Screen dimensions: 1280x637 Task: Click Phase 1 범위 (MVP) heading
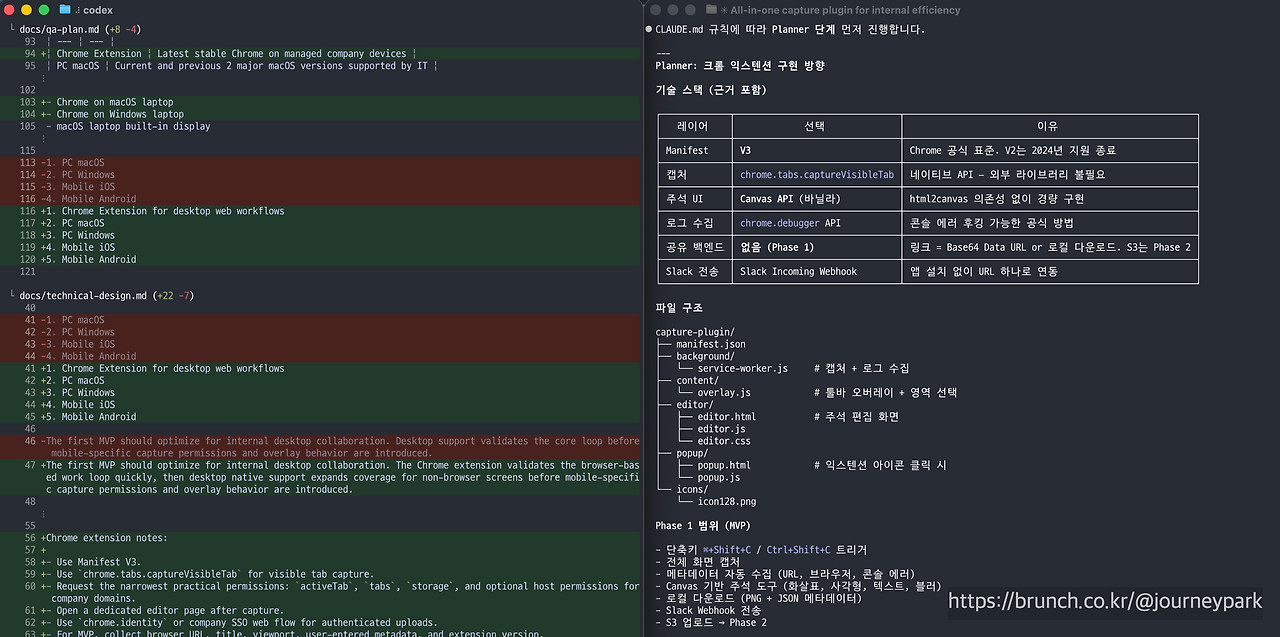(x=705, y=526)
